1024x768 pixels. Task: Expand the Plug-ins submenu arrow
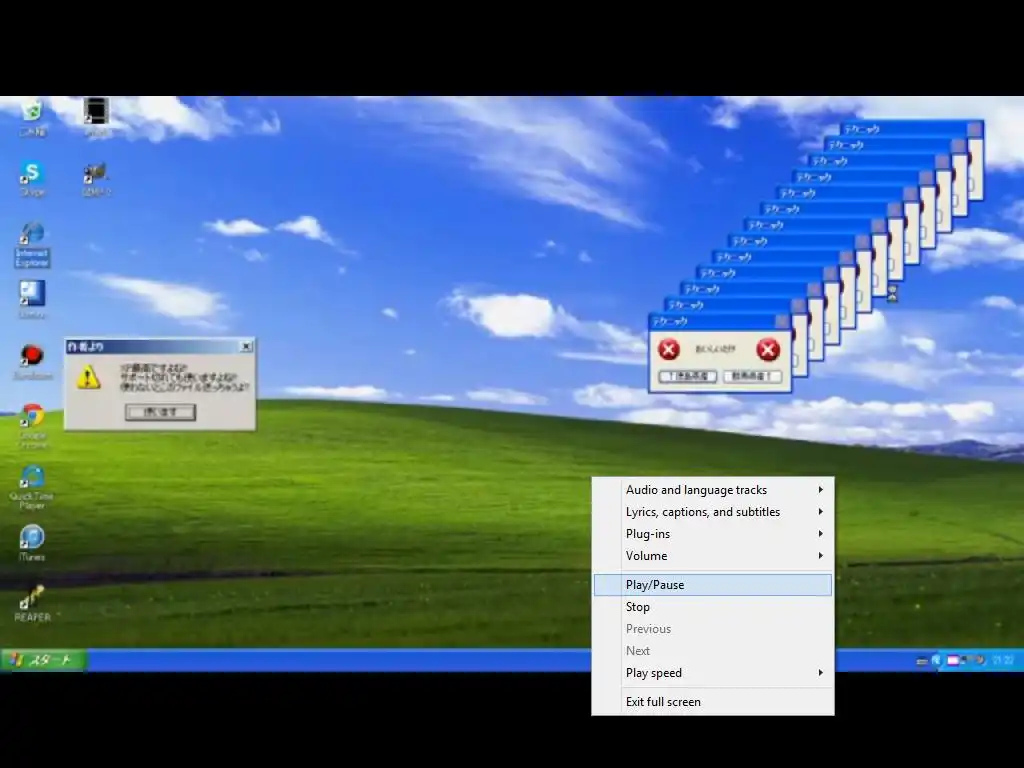(821, 534)
